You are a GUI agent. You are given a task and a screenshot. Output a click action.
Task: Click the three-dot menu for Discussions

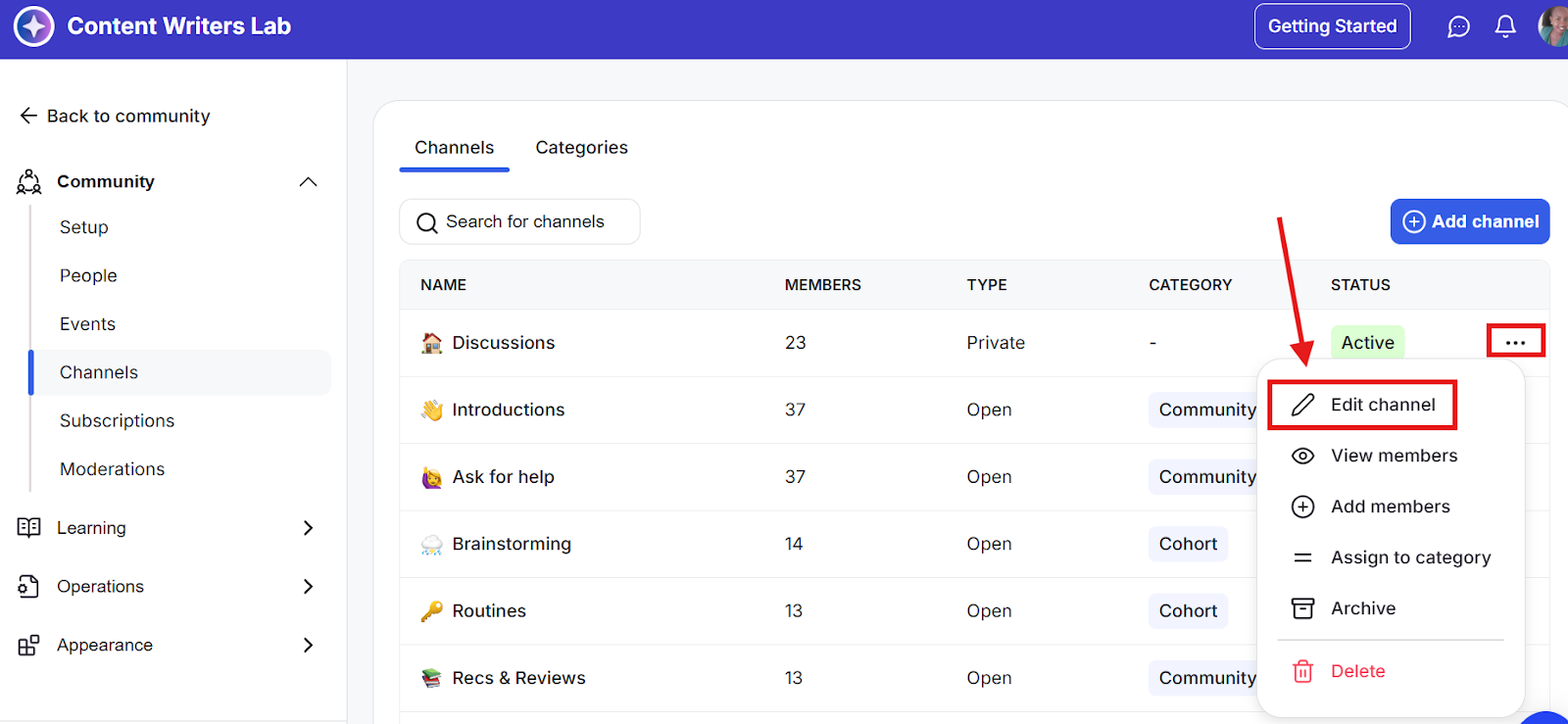[x=1515, y=342]
